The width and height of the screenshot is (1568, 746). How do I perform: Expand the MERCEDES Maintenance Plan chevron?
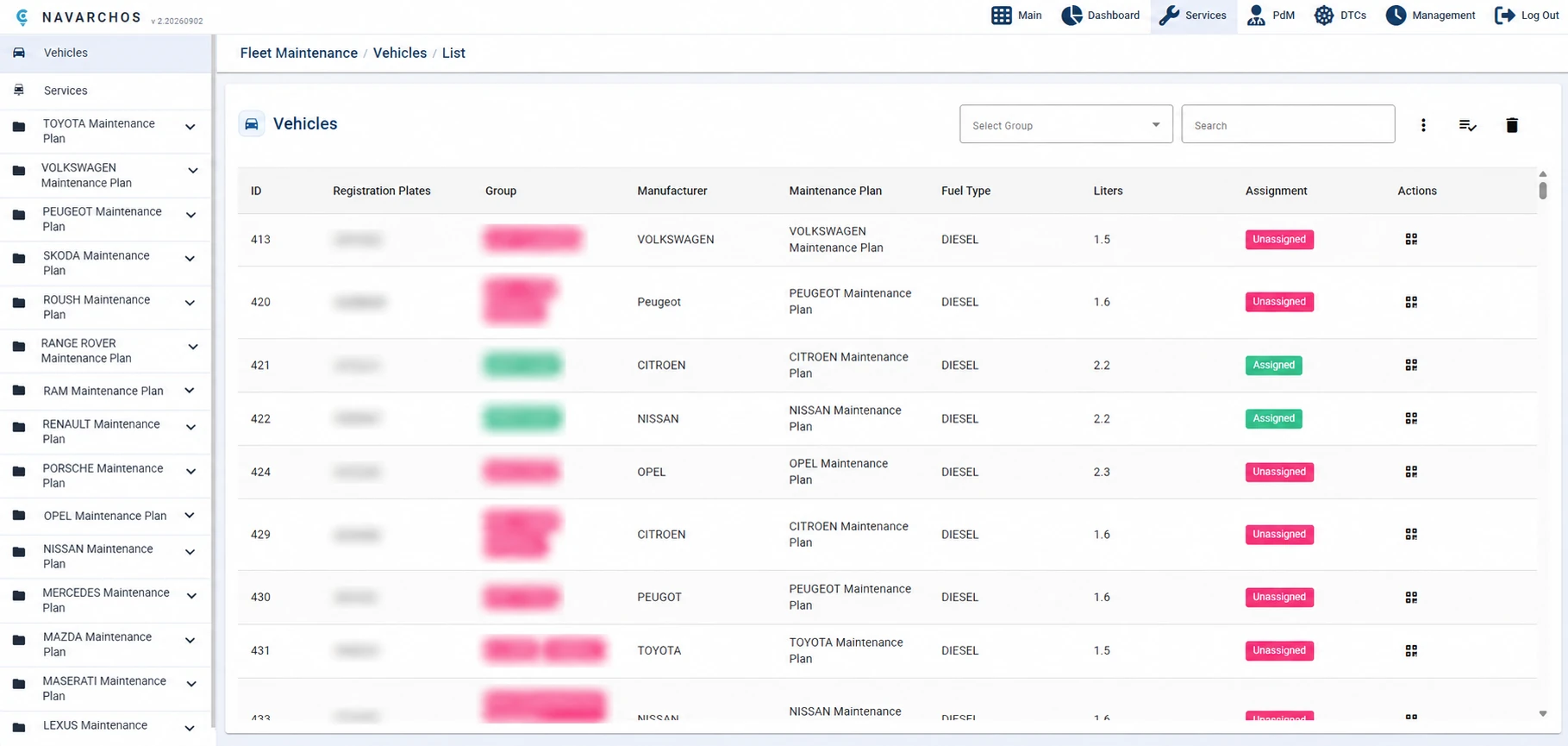[191, 596]
